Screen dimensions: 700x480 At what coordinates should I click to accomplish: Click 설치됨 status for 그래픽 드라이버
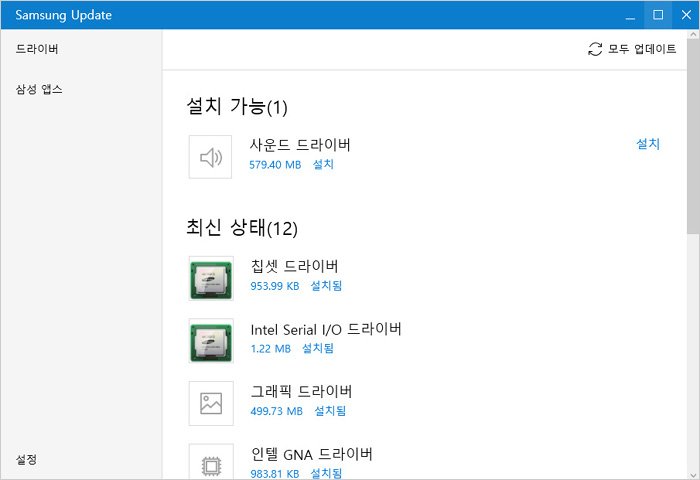330,411
